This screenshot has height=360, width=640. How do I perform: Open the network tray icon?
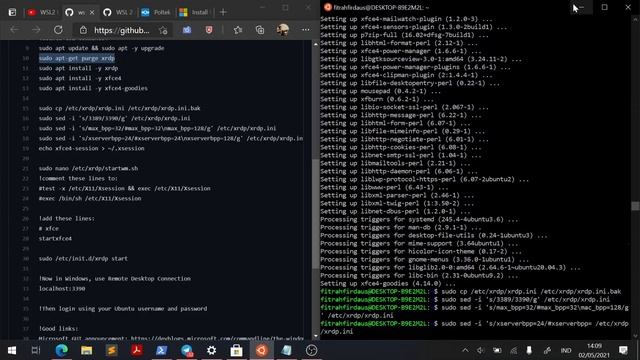[x=513, y=350]
